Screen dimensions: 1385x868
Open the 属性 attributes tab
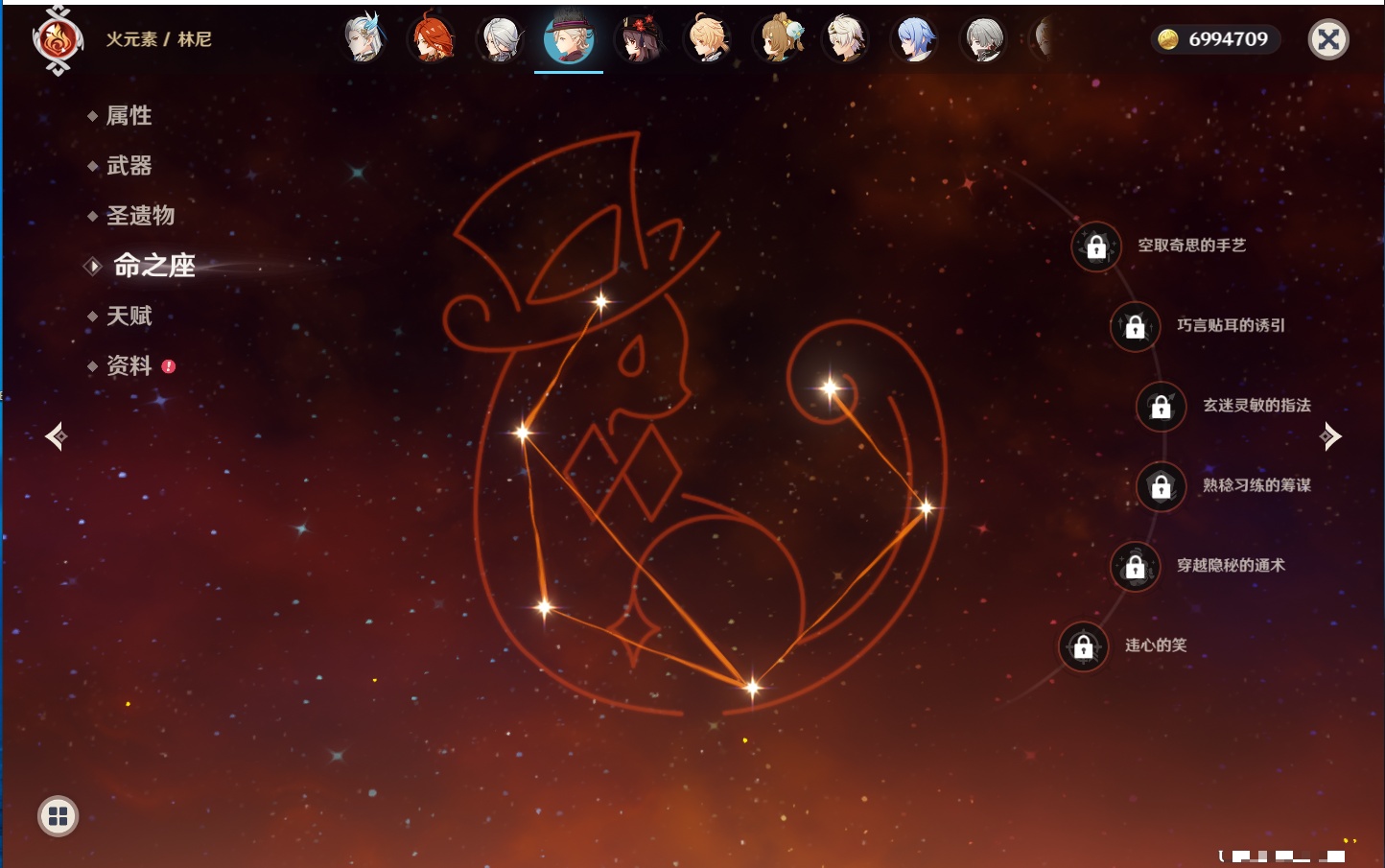tap(129, 116)
